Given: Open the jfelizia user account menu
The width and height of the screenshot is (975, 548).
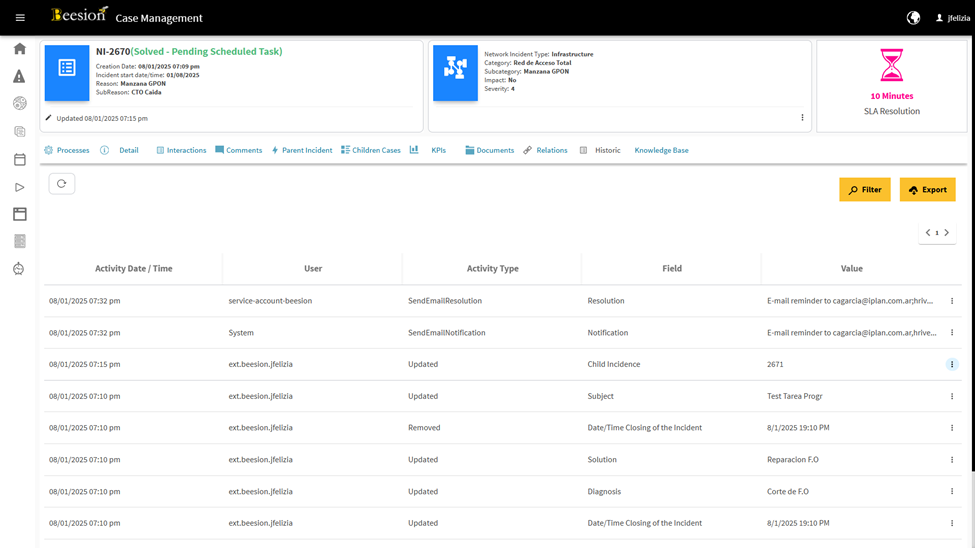Looking at the screenshot, I should click(x=952, y=18).
